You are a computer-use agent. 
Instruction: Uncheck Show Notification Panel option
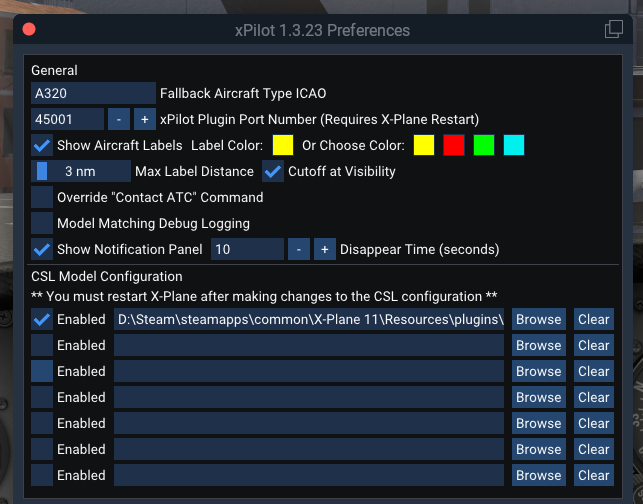click(42, 249)
